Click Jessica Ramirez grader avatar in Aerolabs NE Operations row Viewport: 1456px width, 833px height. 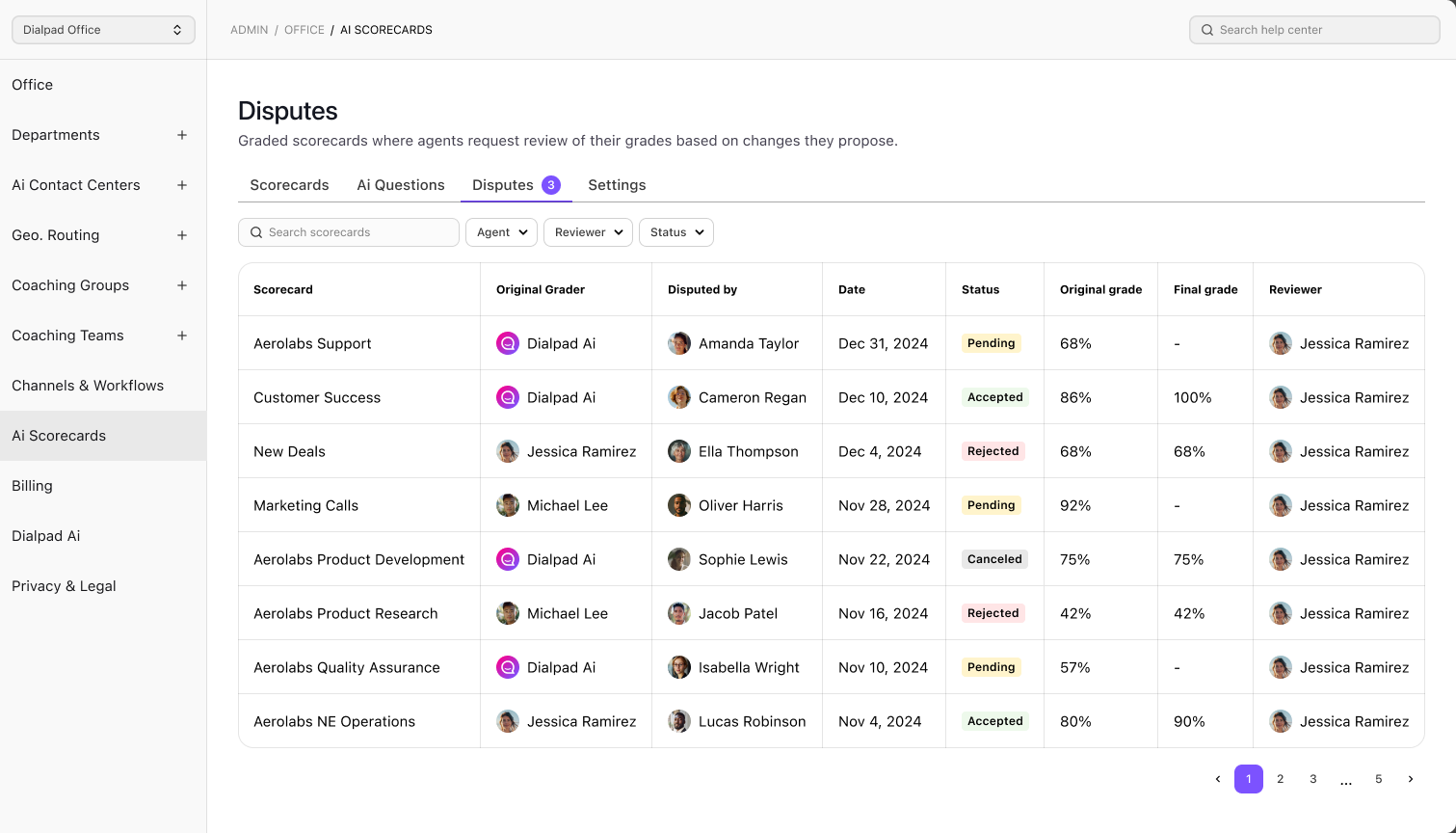pyautogui.click(x=508, y=721)
